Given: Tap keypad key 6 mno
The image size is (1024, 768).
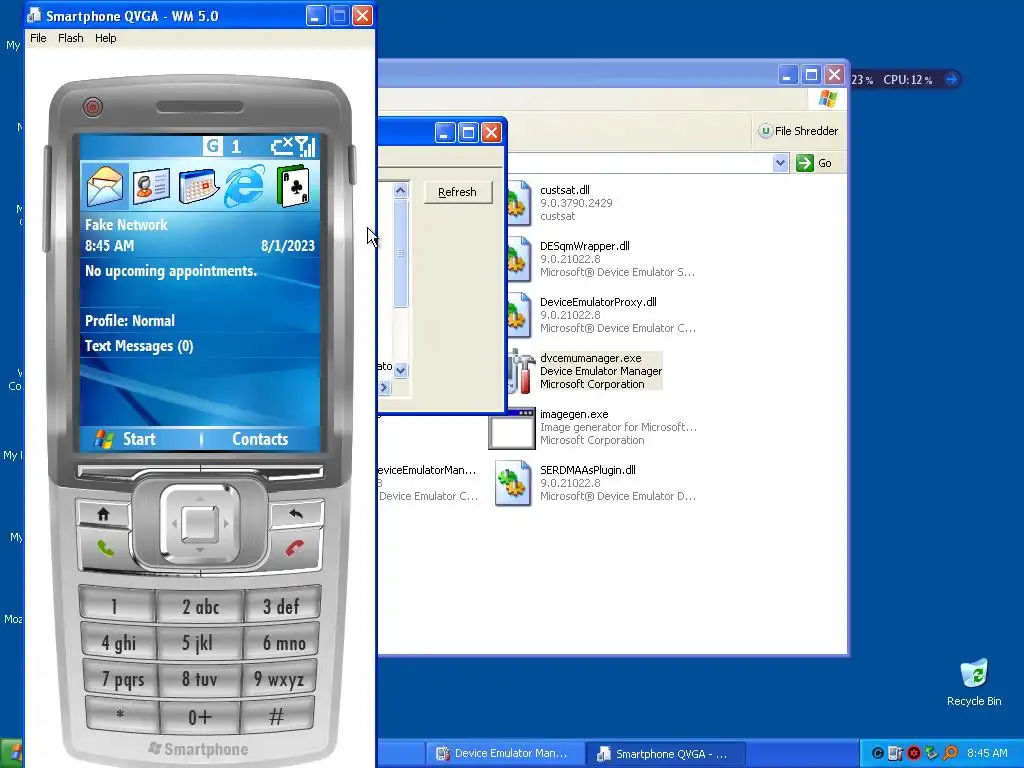Looking at the screenshot, I should [281, 643].
